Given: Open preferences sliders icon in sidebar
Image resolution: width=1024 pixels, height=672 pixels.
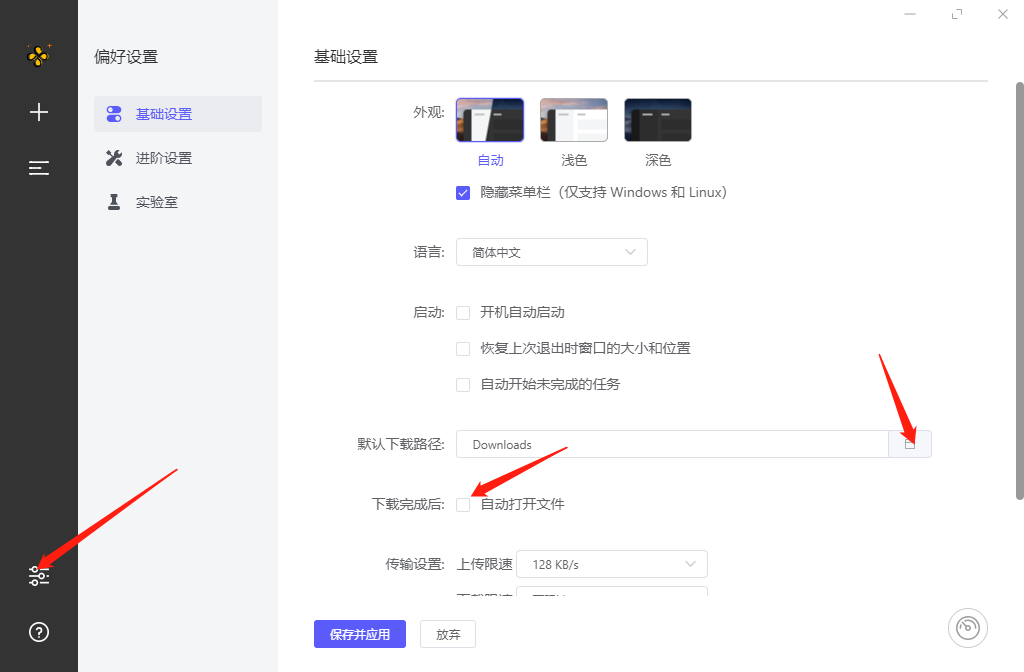Looking at the screenshot, I should 39,575.
